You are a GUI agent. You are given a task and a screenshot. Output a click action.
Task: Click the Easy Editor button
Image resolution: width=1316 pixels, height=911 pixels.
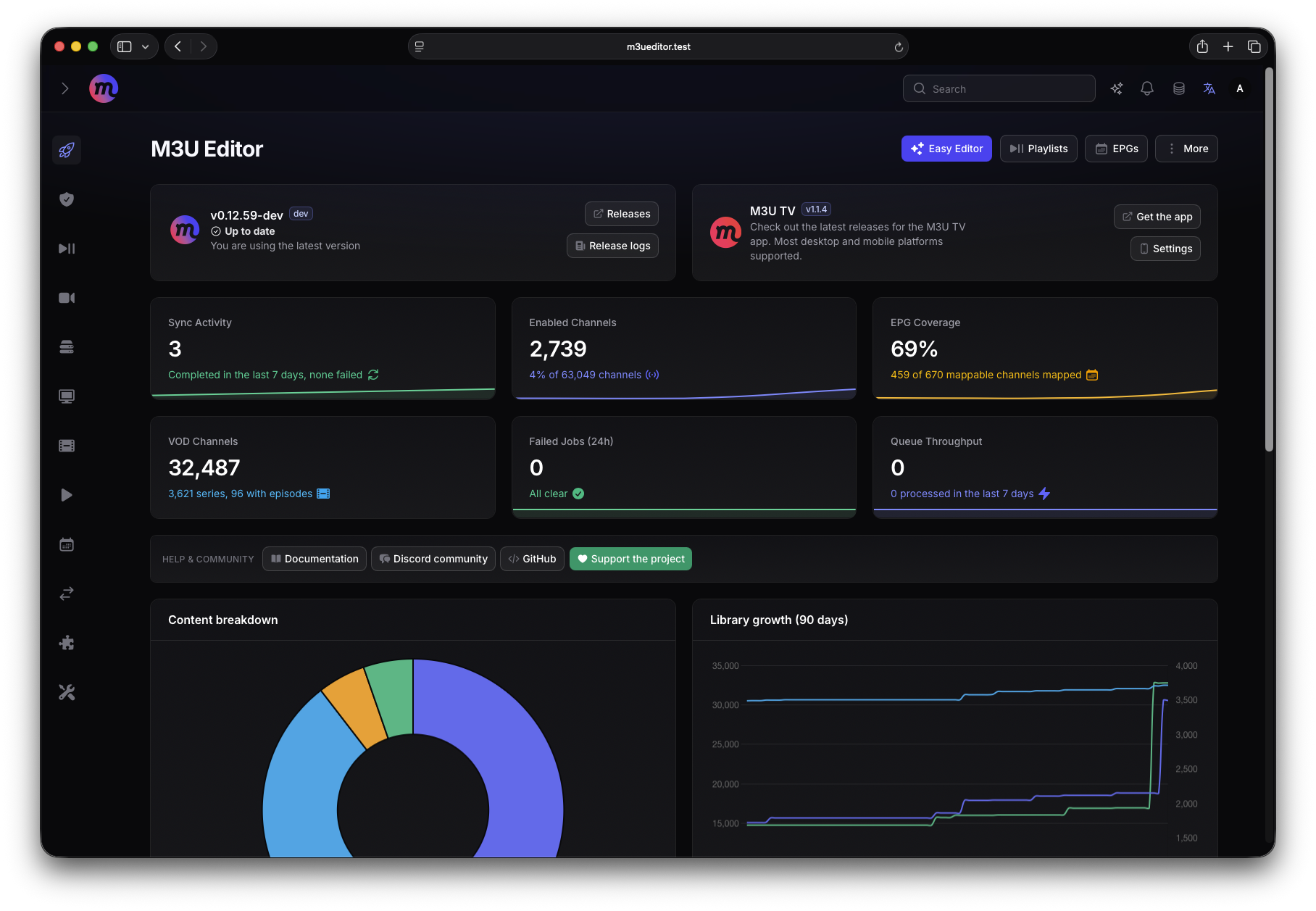pos(946,149)
